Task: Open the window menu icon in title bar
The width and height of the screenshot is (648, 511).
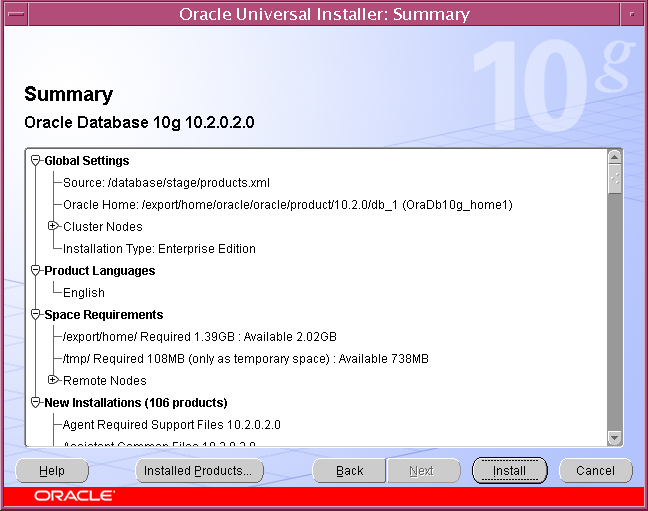Action: click(x=16, y=14)
